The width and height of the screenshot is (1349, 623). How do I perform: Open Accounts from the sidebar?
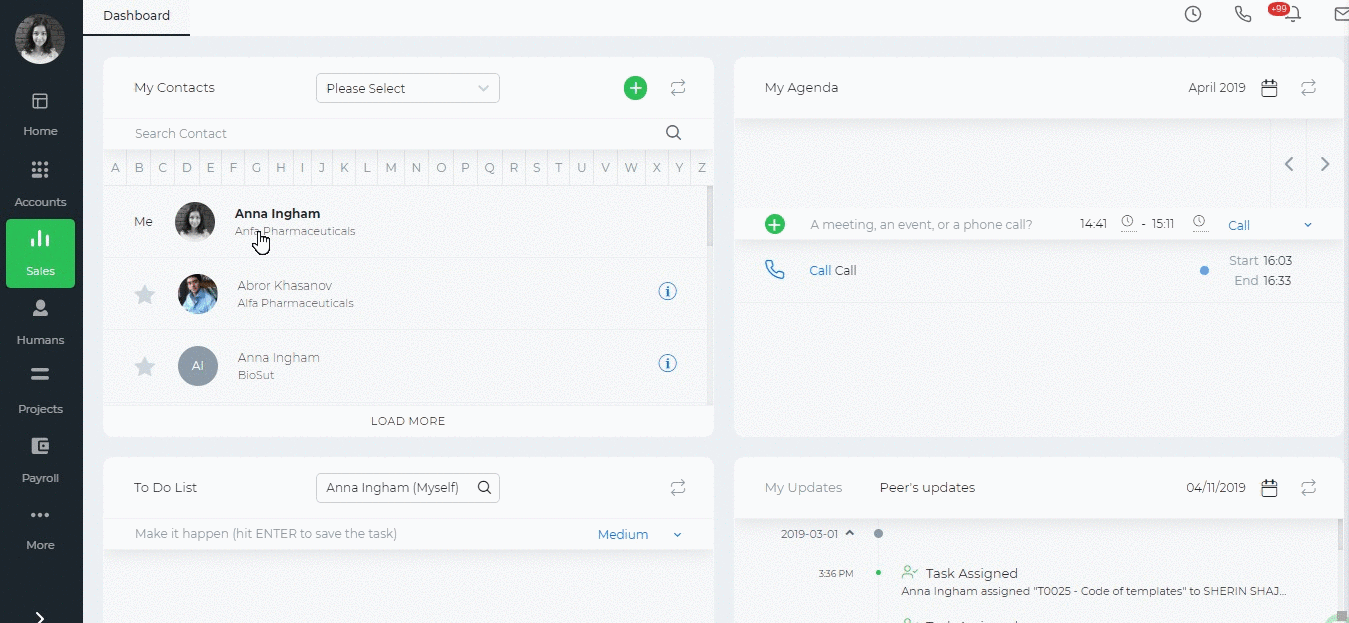(x=40, y=184)
